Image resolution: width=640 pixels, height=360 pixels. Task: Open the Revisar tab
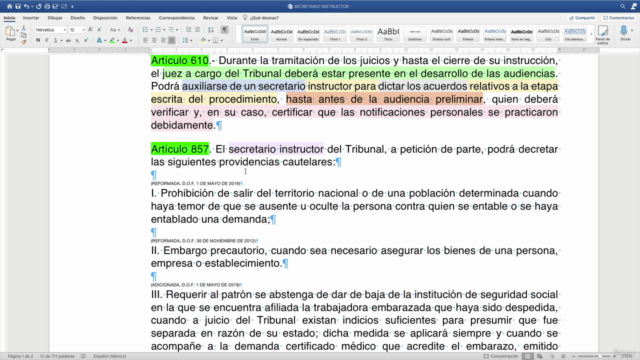coord(211,18)
